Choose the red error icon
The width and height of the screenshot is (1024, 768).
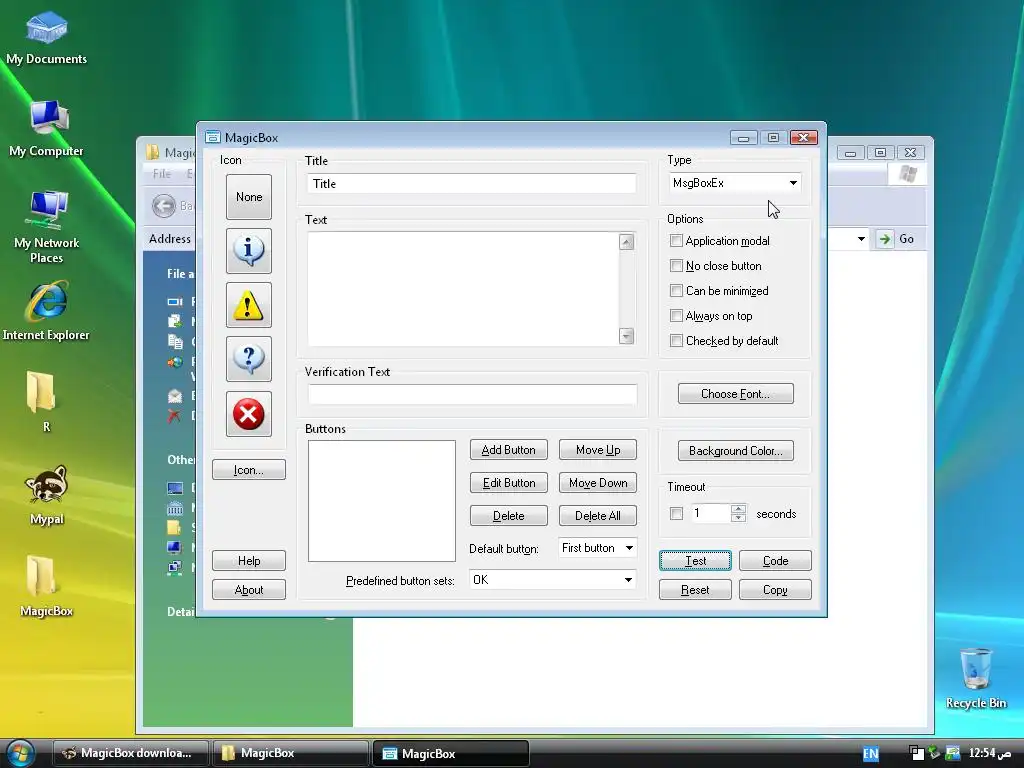point(249,414)
